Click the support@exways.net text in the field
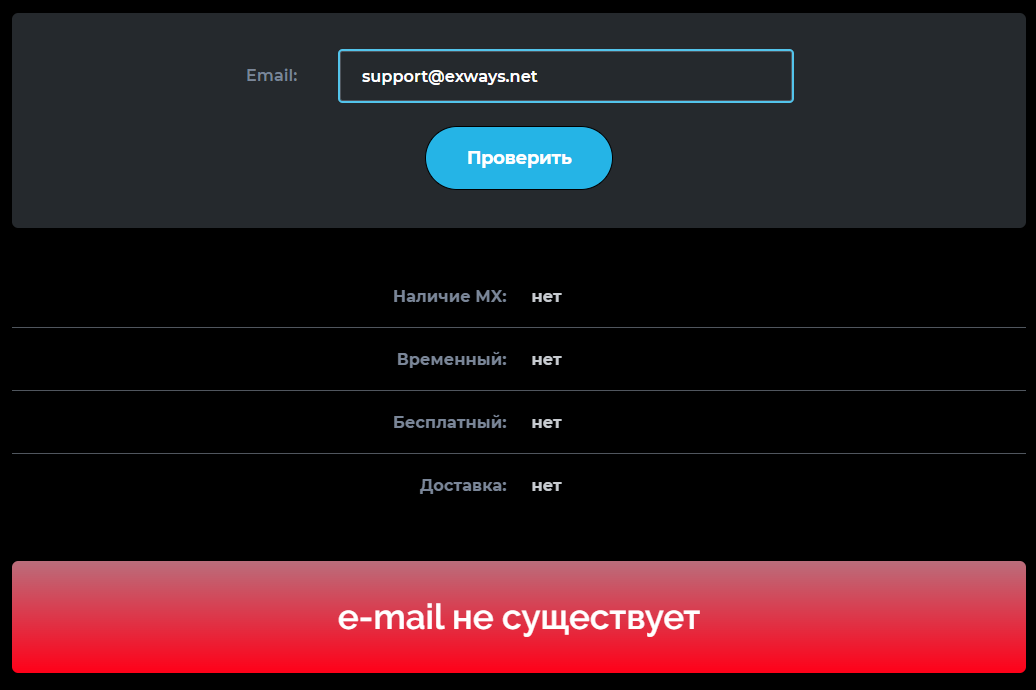 [x=449, y=77]
